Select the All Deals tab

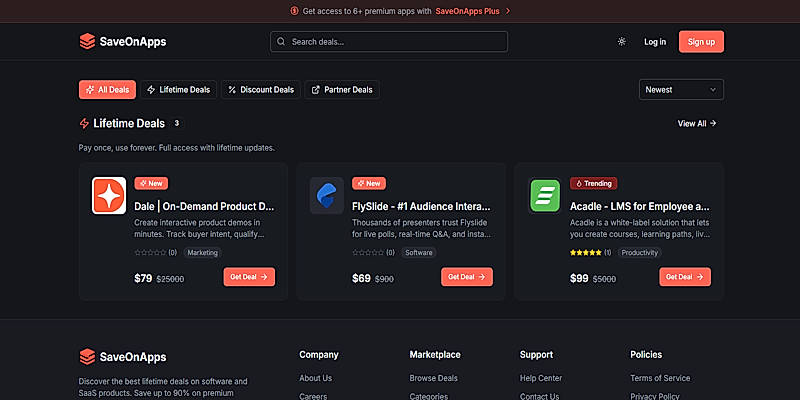tap(107, 90)
